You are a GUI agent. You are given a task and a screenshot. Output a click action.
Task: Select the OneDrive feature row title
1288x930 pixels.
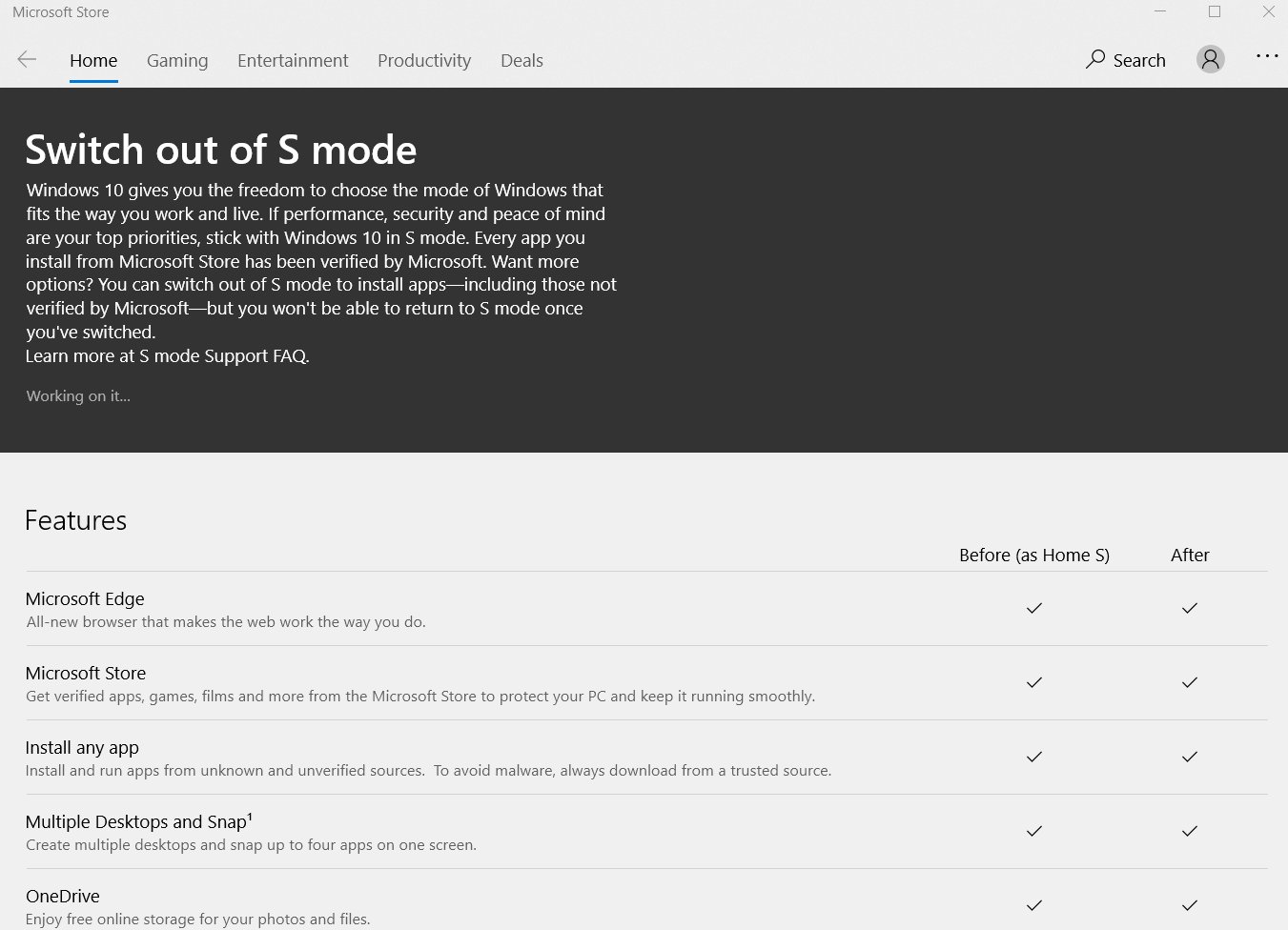pos(63,897)
